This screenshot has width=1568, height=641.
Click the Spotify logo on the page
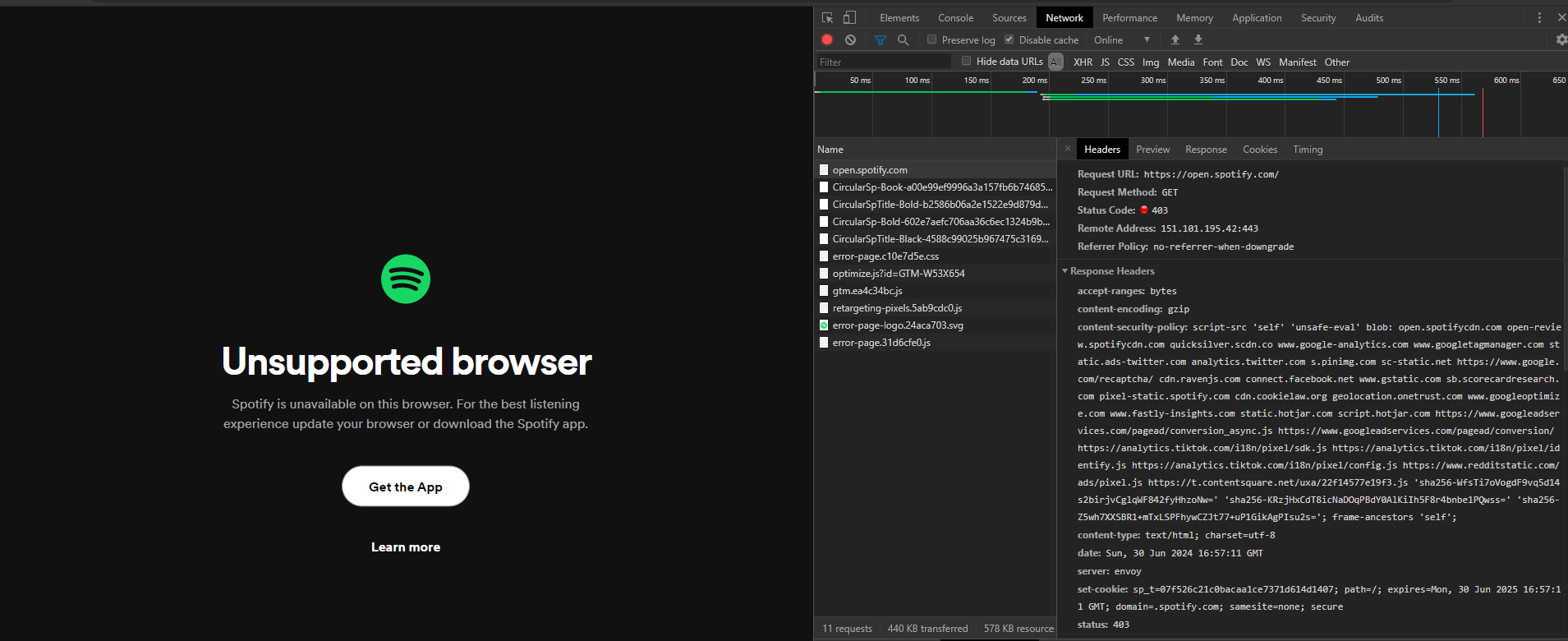coord(406,279)
